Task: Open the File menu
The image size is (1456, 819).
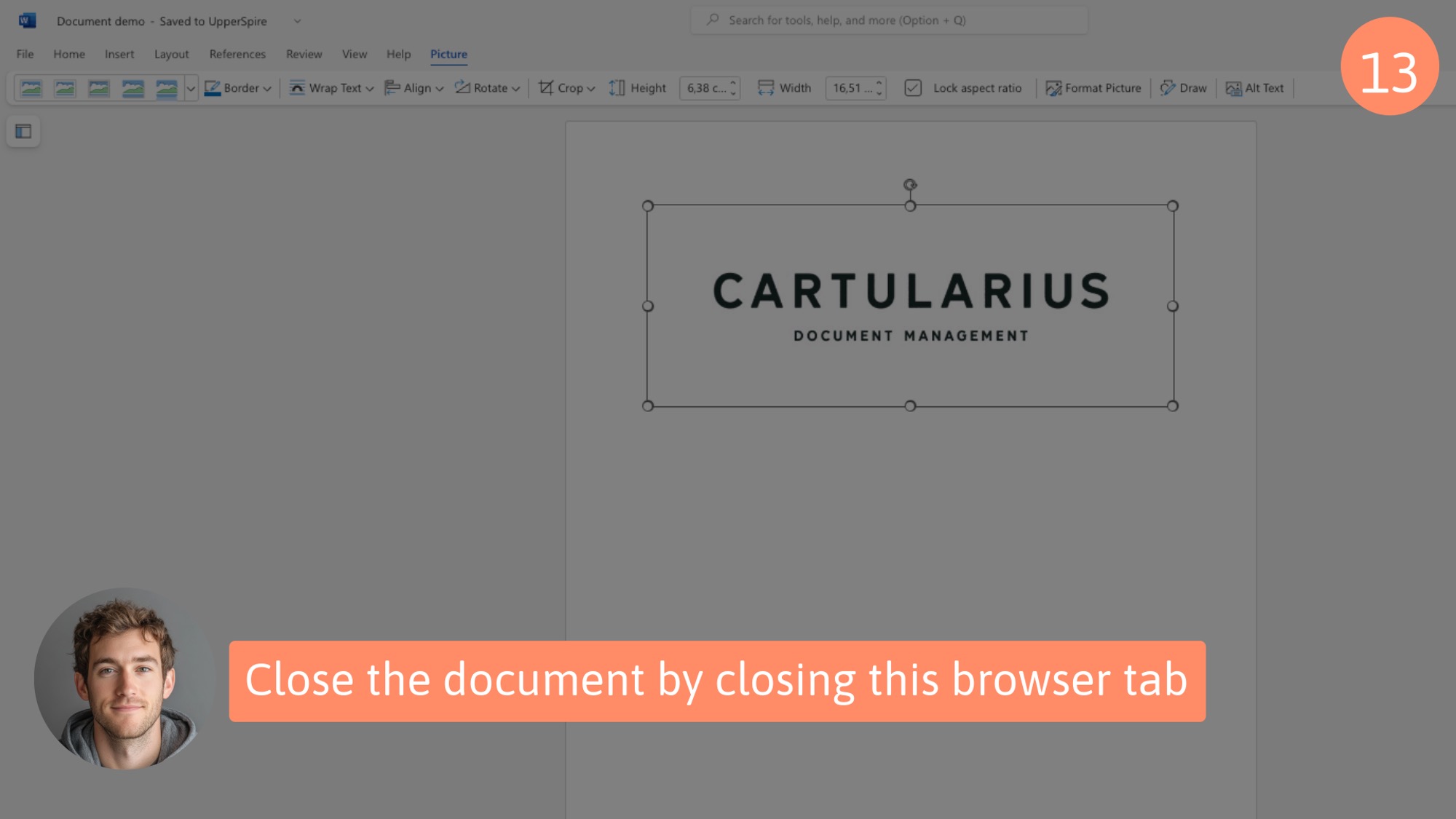Action: pos(25,54)
